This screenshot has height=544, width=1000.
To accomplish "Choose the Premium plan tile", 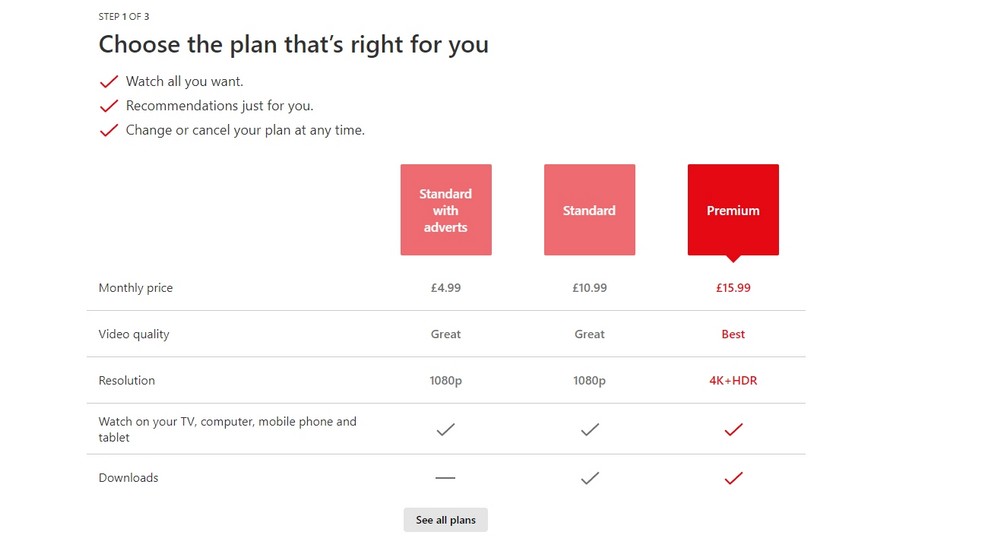I will tap(733, 210).
